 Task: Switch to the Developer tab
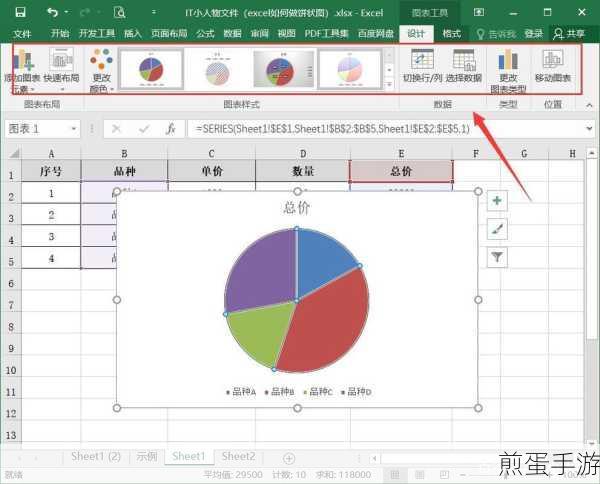coord(96,34)
